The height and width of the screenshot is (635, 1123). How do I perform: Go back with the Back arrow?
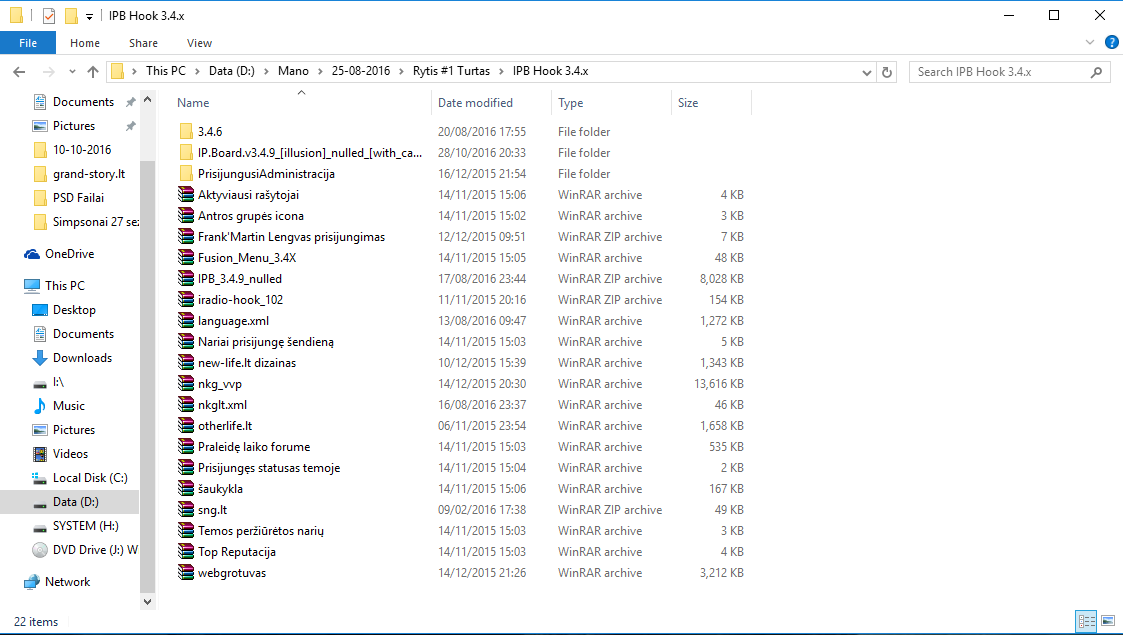[19, 72]
